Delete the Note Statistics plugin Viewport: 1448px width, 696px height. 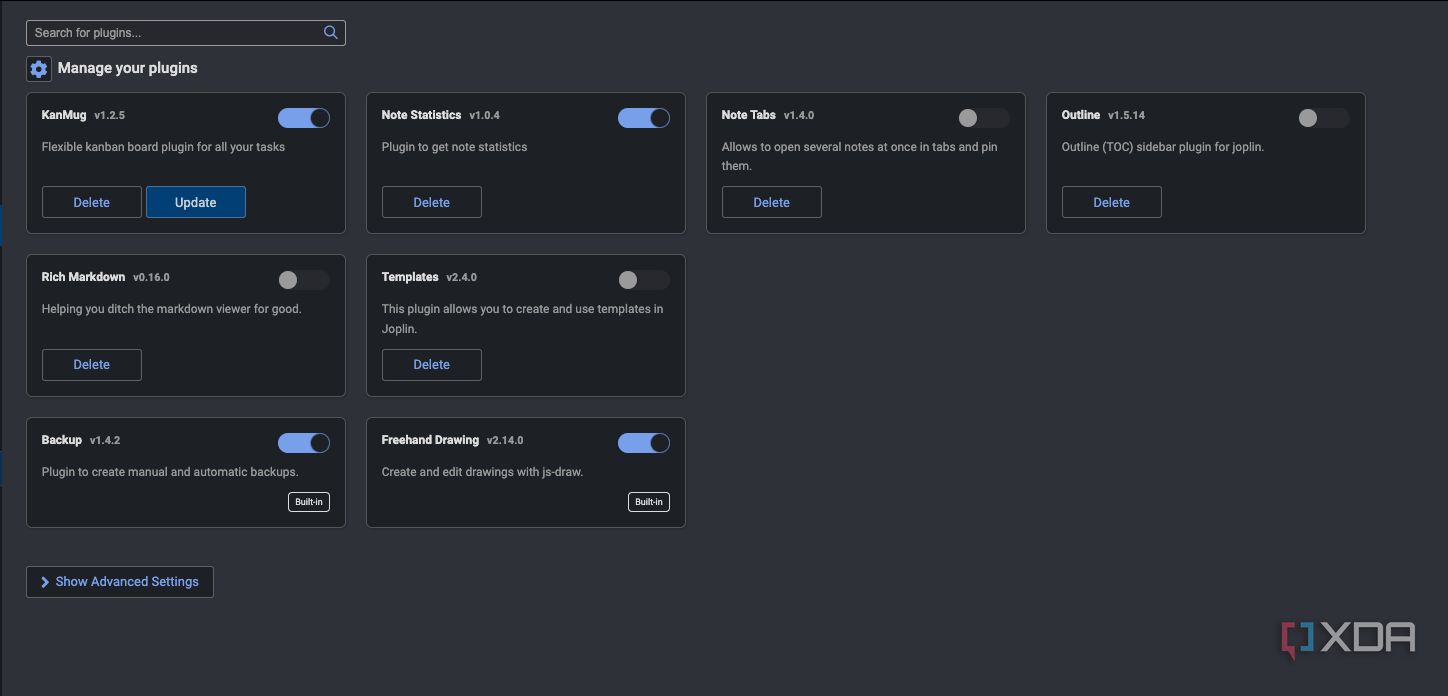[431, 201]
